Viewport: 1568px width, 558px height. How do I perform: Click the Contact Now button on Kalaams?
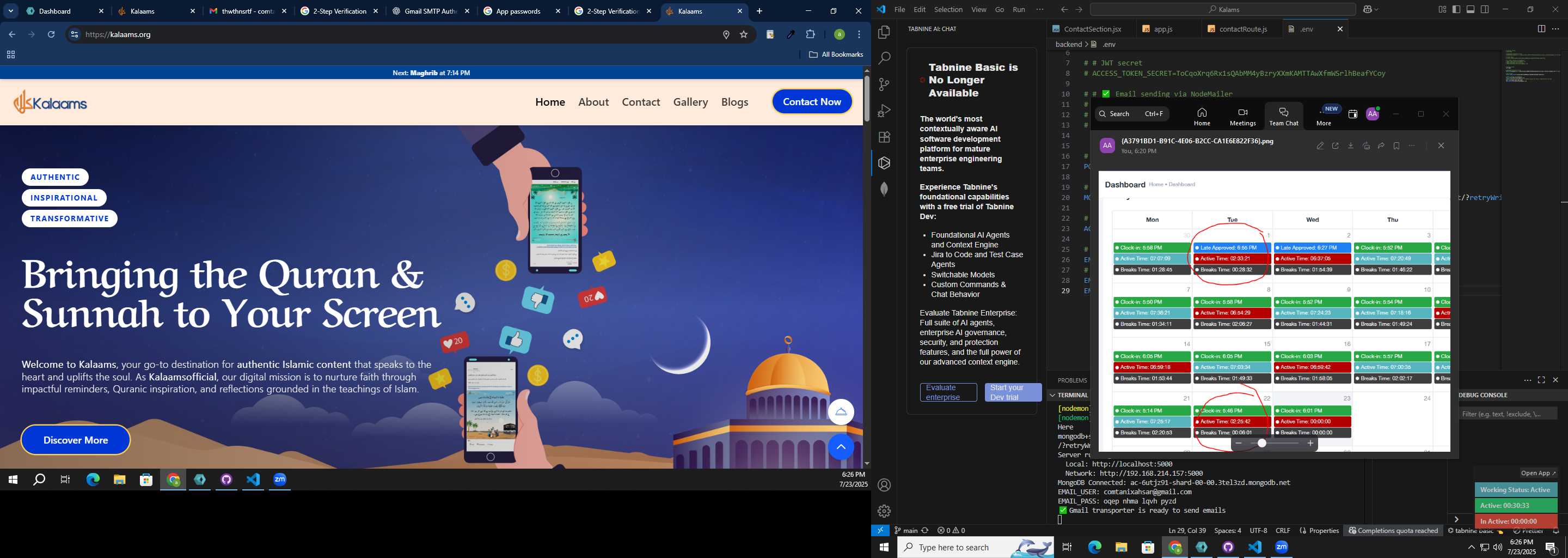[812, 102]
